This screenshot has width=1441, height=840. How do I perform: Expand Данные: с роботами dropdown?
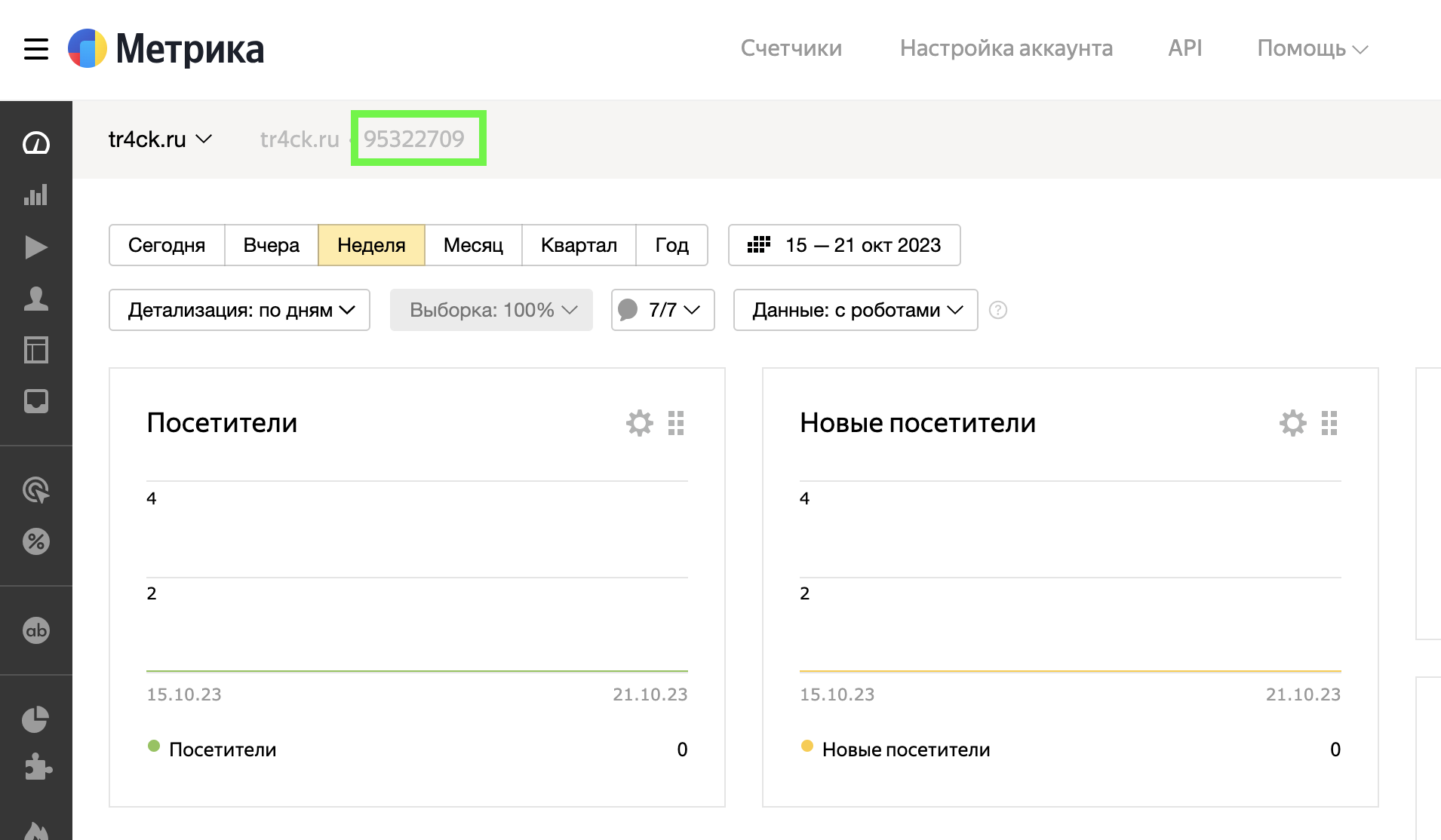[856, 310]
